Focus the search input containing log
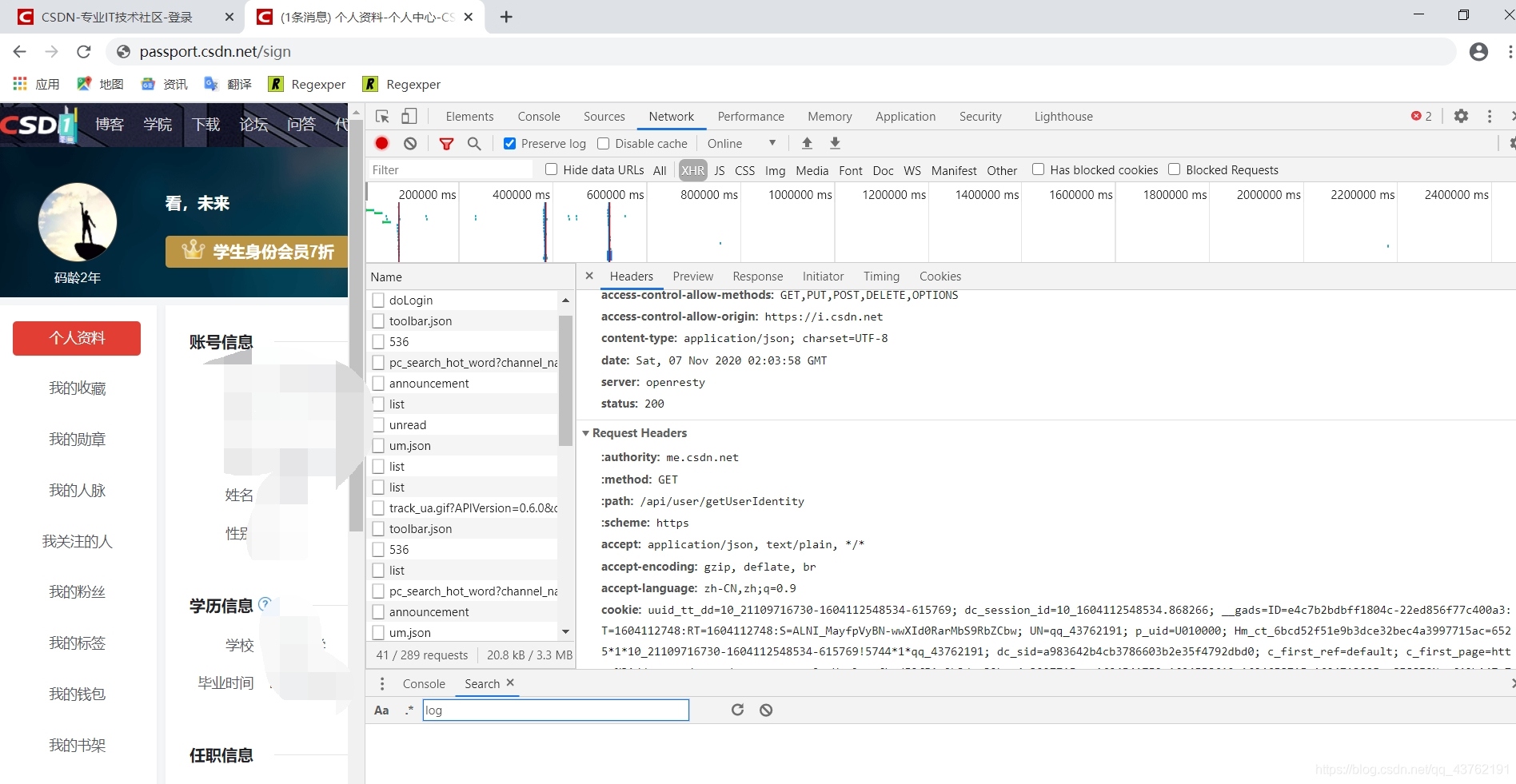The image size is (1516, 784). (556, 710)
